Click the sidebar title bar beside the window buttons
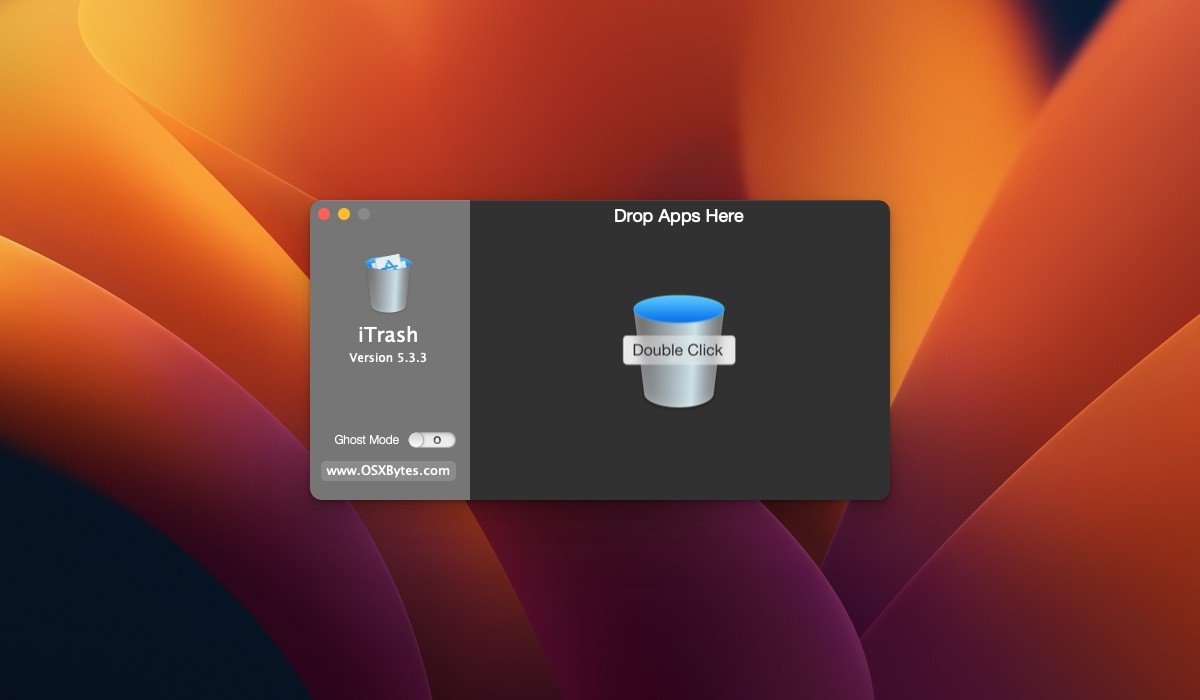This screenshot has height=700, width=1200. (x=420, y=214)
